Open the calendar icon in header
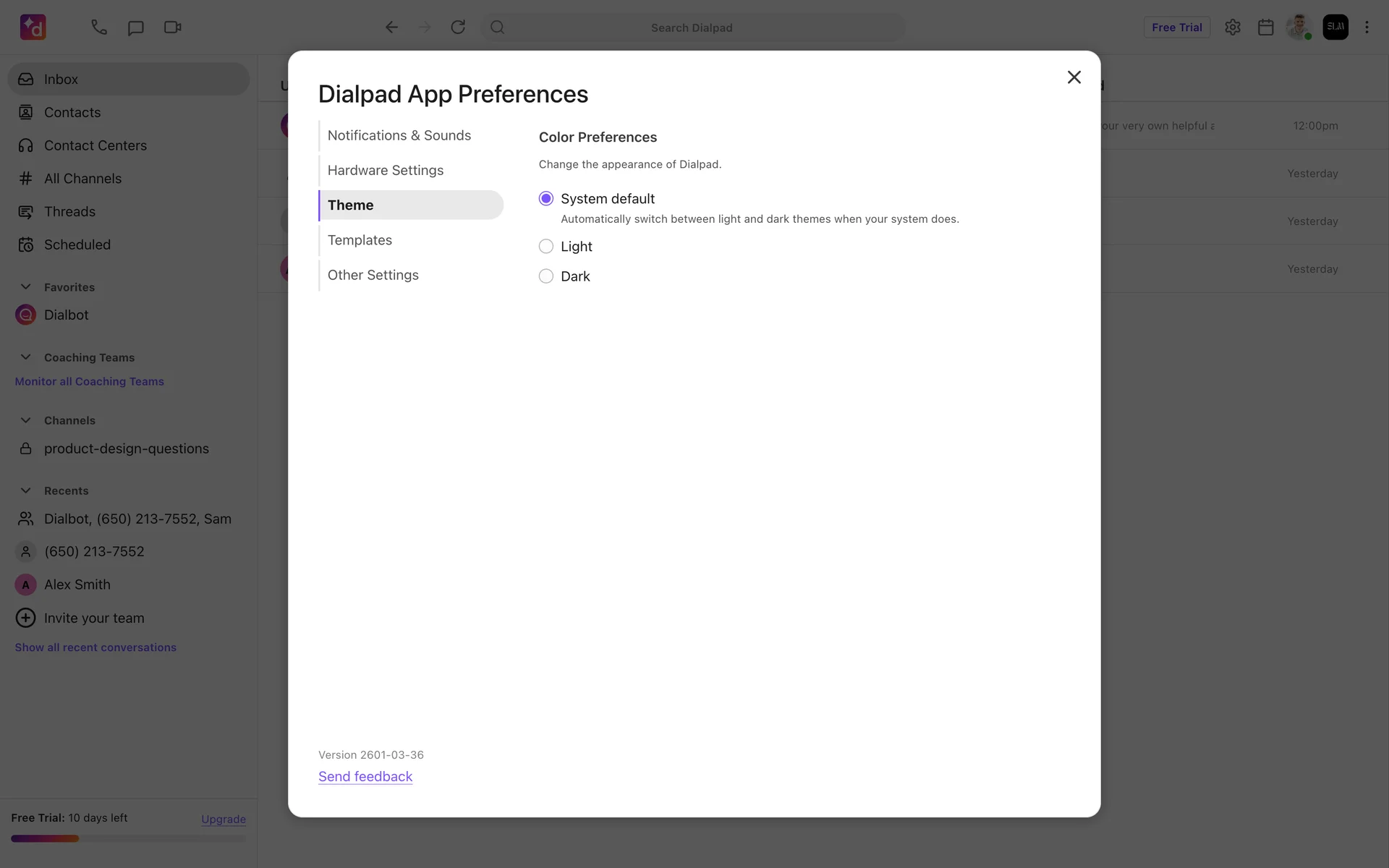The image size is (1389, 868). [1265, 27]
